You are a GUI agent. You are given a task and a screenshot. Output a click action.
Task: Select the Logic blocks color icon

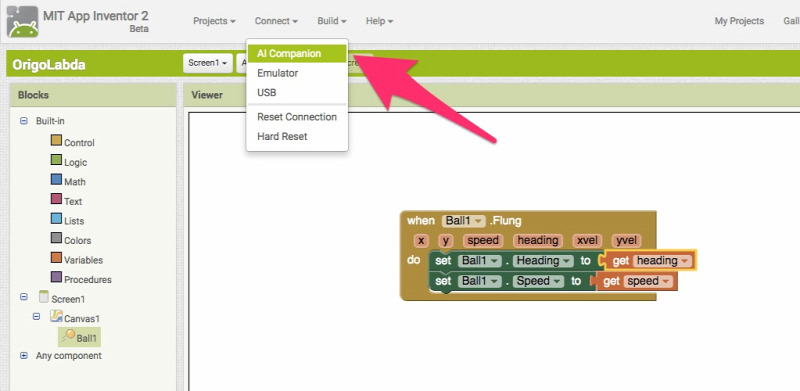(56, 160)
